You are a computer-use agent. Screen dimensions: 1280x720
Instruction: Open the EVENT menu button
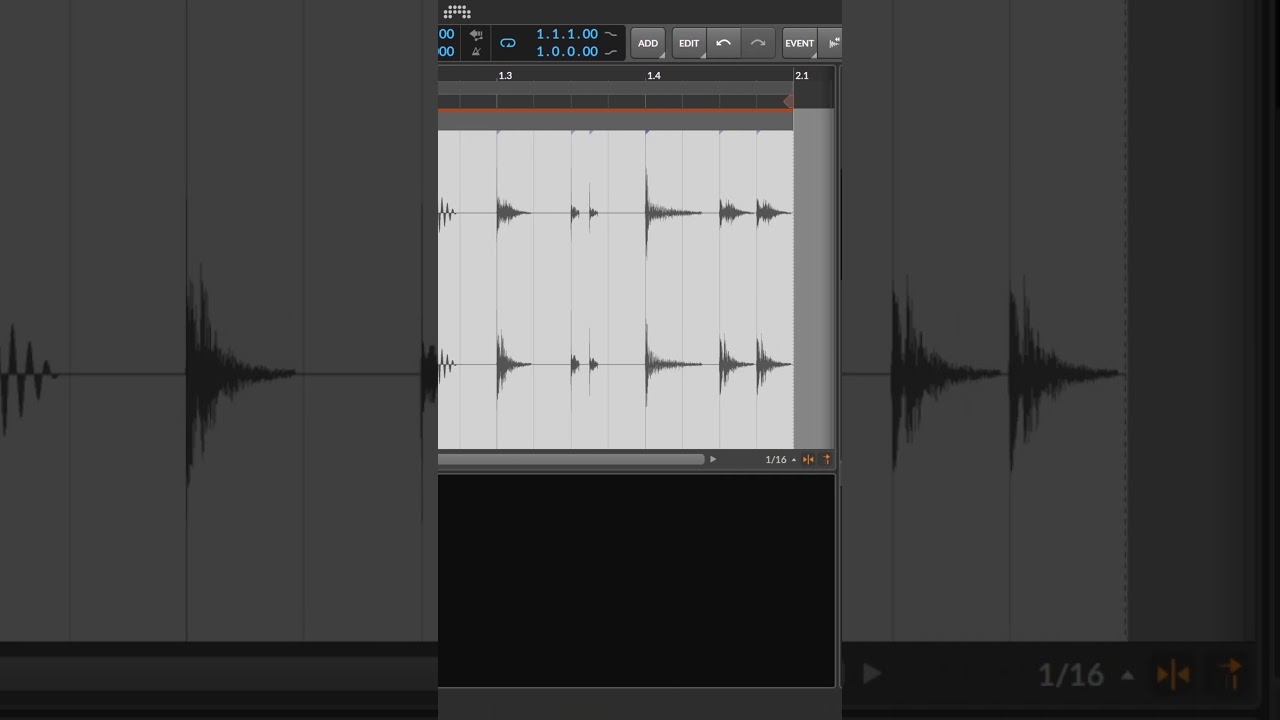click(x=799, y=43)
